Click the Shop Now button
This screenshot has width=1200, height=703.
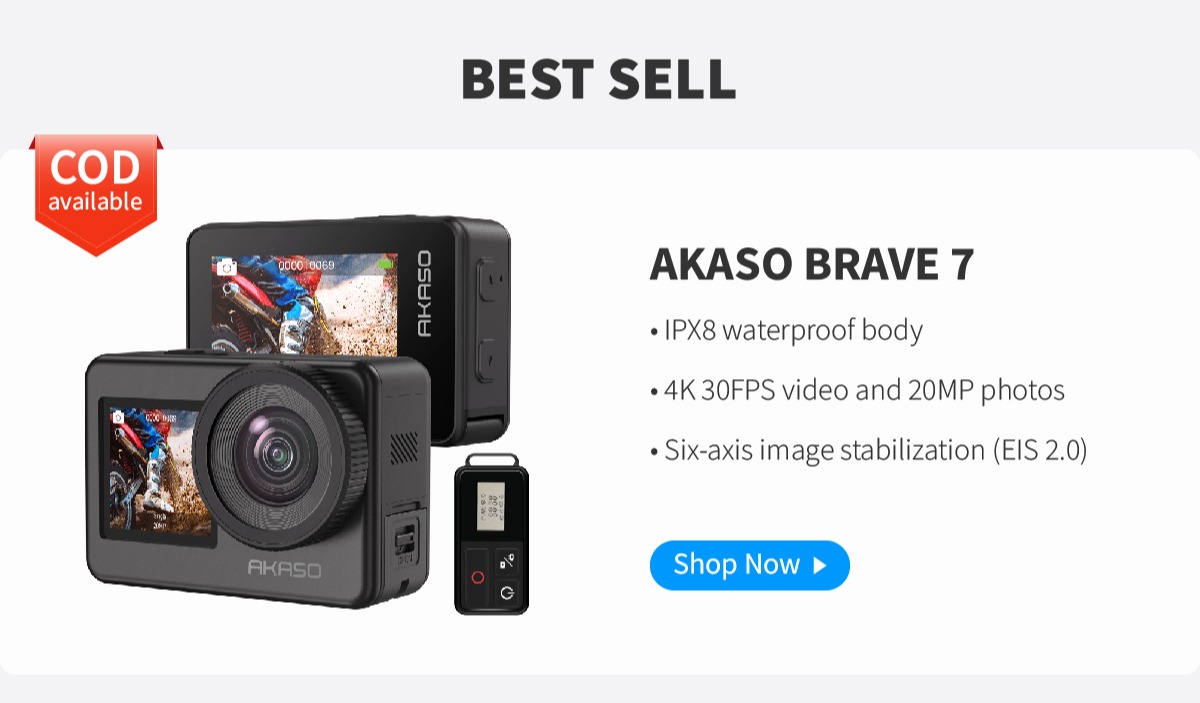(x=749, y=565)
